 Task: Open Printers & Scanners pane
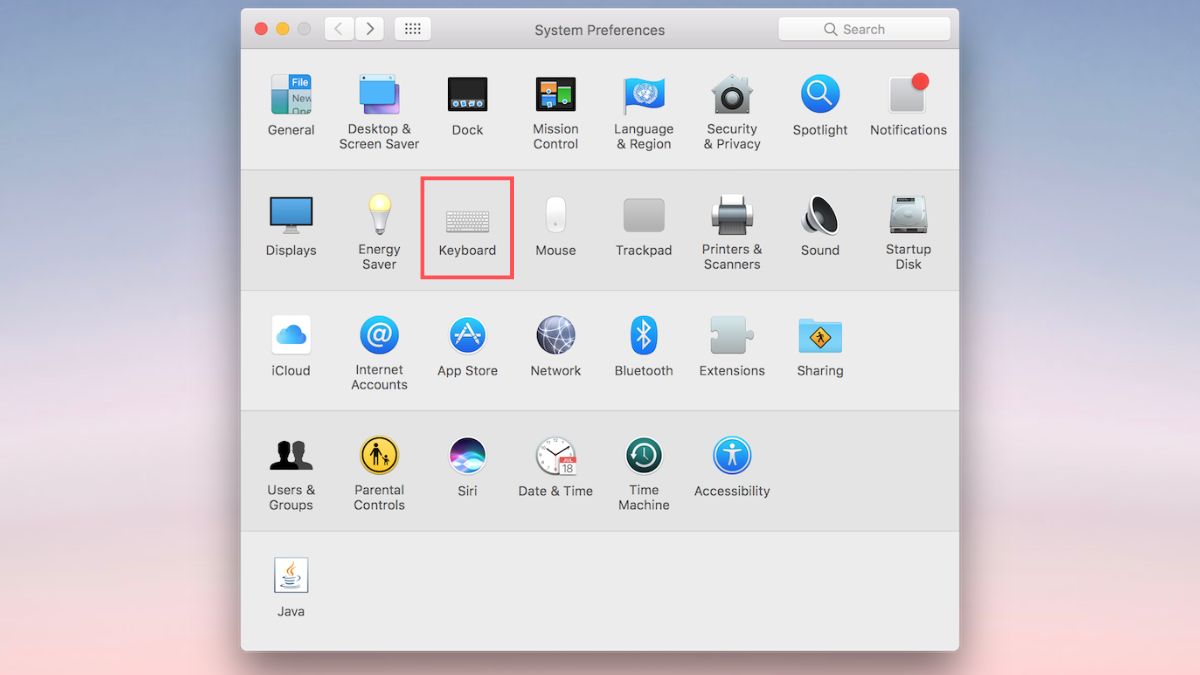pyautogui.click(x=732, y=232)
